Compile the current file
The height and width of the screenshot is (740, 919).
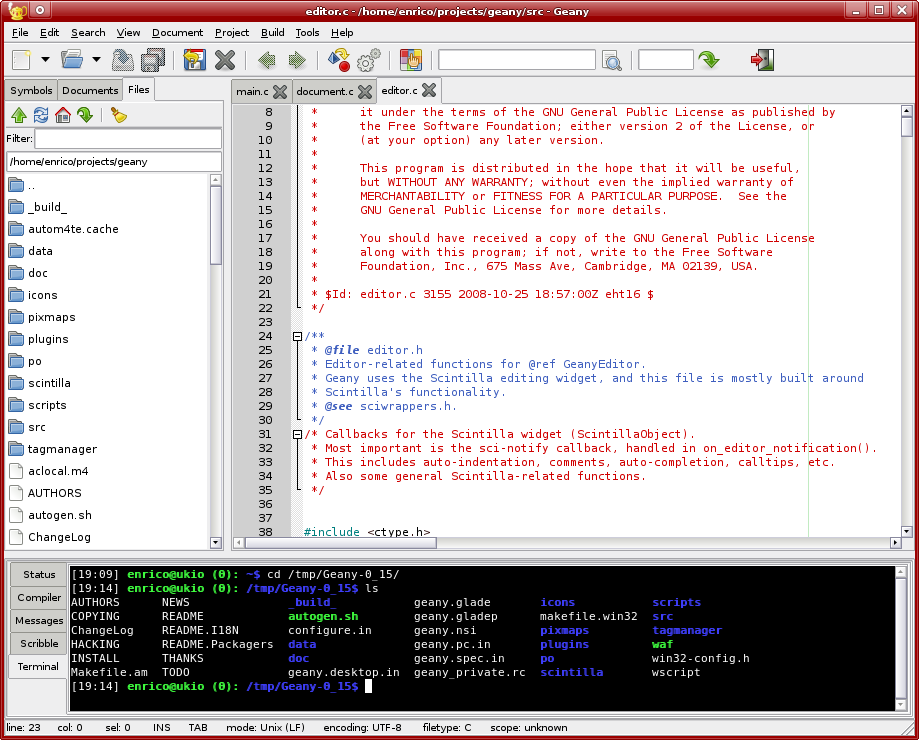339,60
